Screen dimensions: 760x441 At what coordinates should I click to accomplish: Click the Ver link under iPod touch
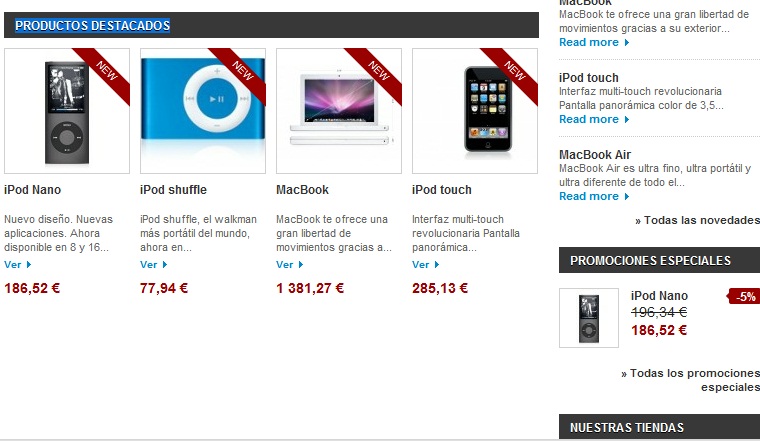[426, 265]
